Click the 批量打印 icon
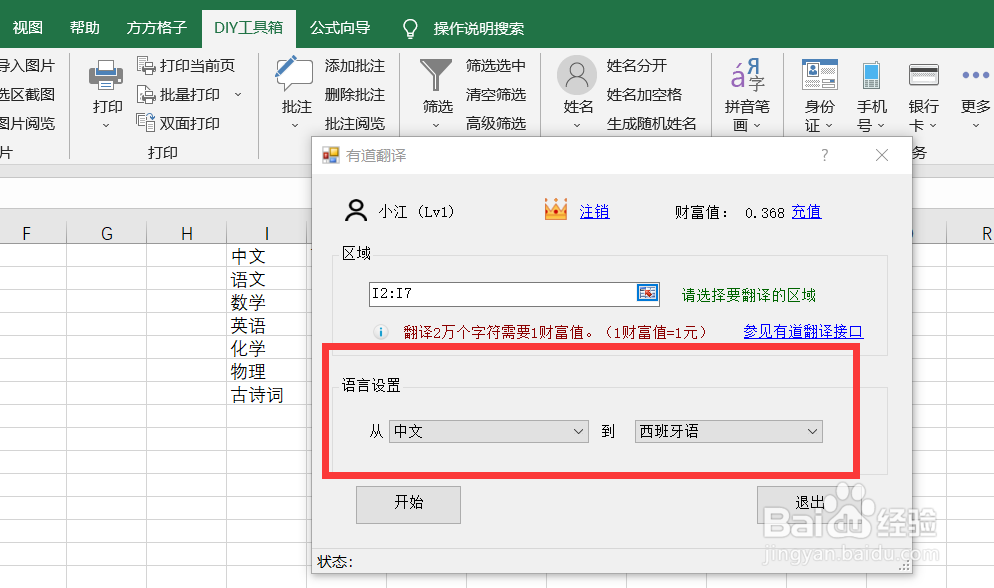Screen dimensions: 994x588 coord(146,94)
